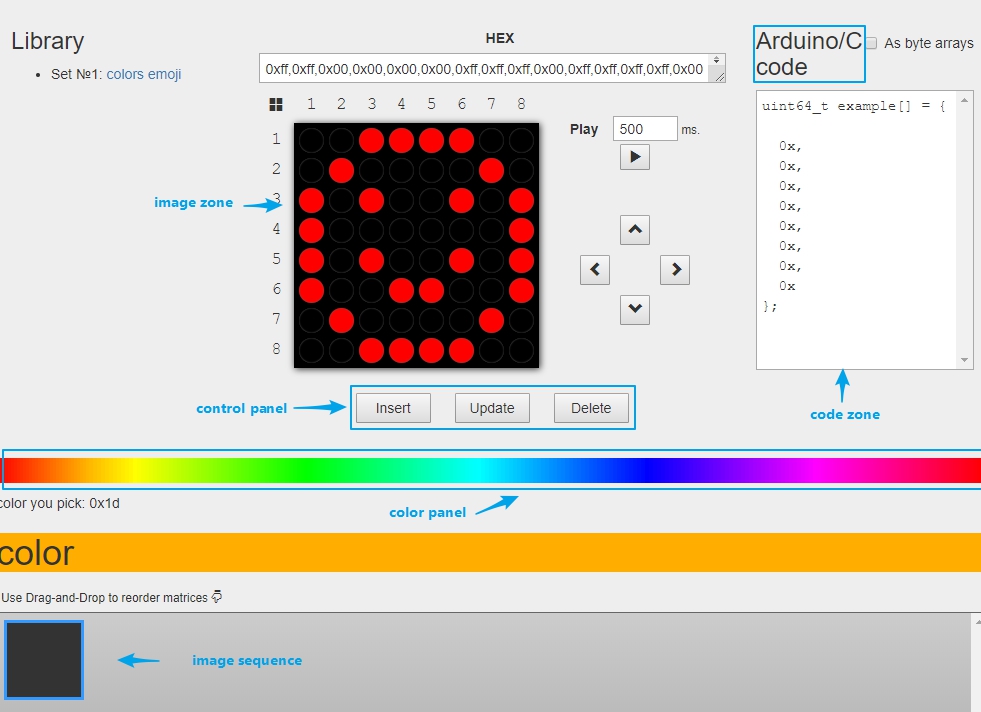Image resolution: width=981 pixels, height=712 pixels.
Task: Open the colors emoji library set
Action: click(x=144, y=74)
